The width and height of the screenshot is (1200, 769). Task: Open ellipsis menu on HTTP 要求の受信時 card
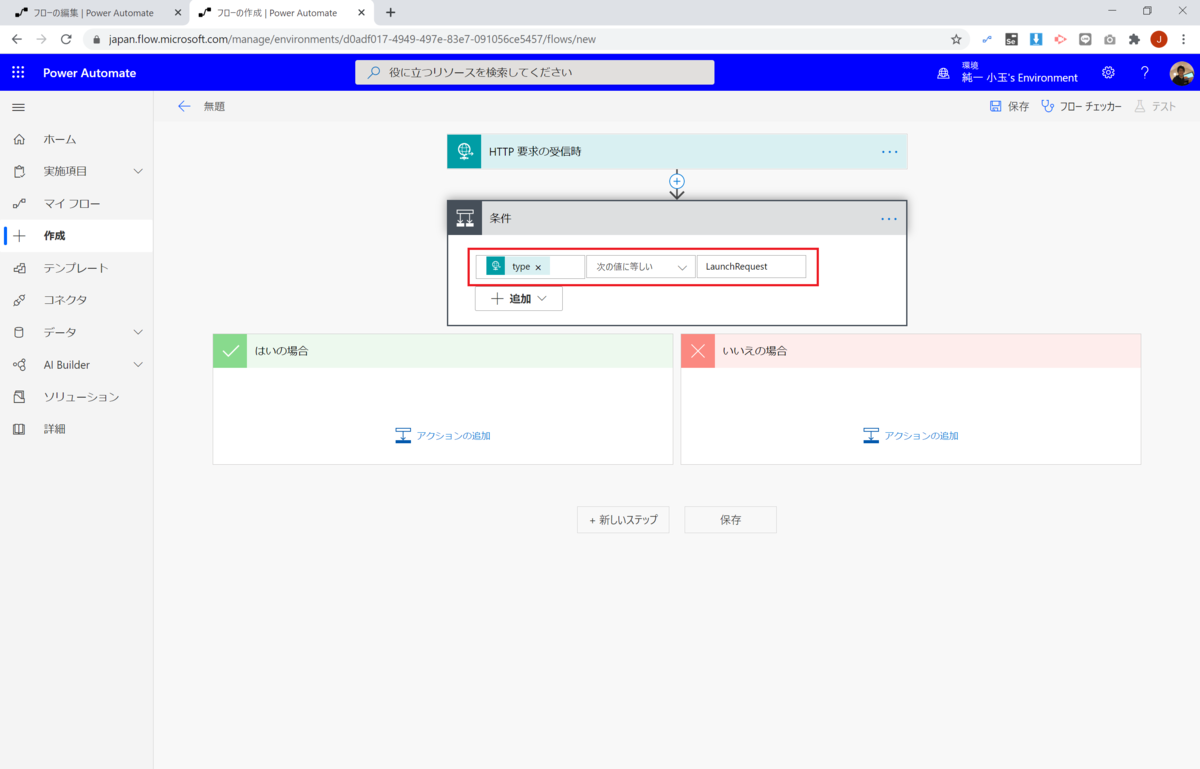(x=889, y=152)
